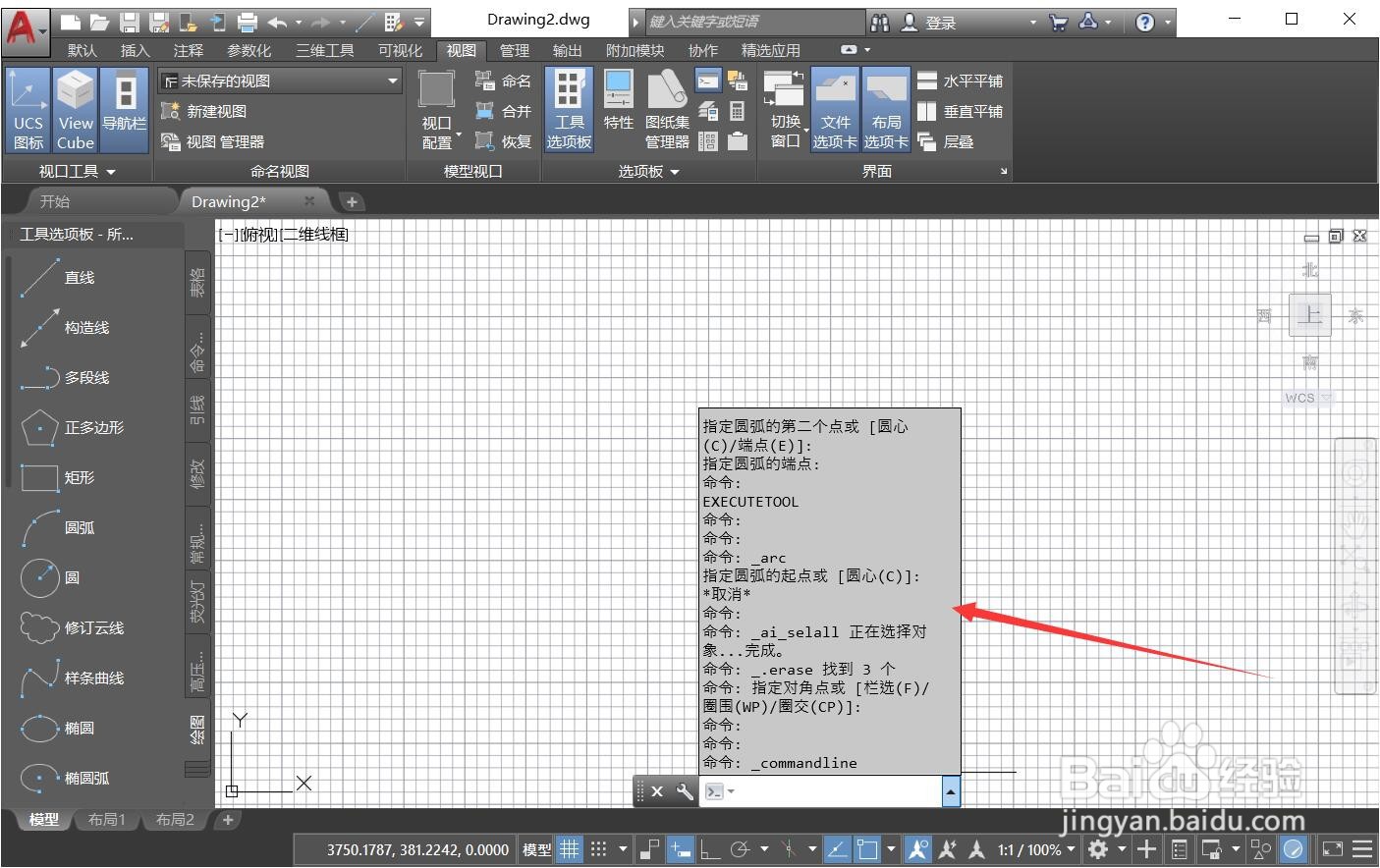
Task: Toggle 布局选项卡 layout tabs
Action: [886, 110]
